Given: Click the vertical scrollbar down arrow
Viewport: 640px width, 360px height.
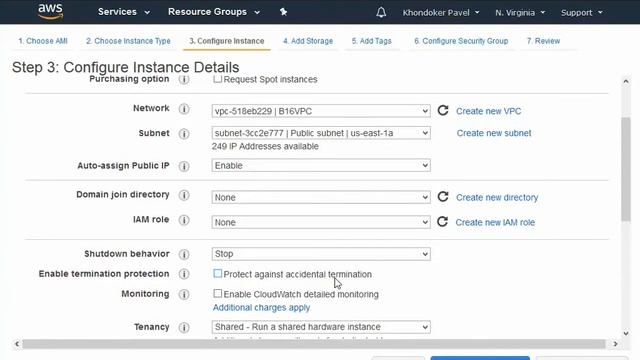Looking at the screenshot, I should (626, 333).
